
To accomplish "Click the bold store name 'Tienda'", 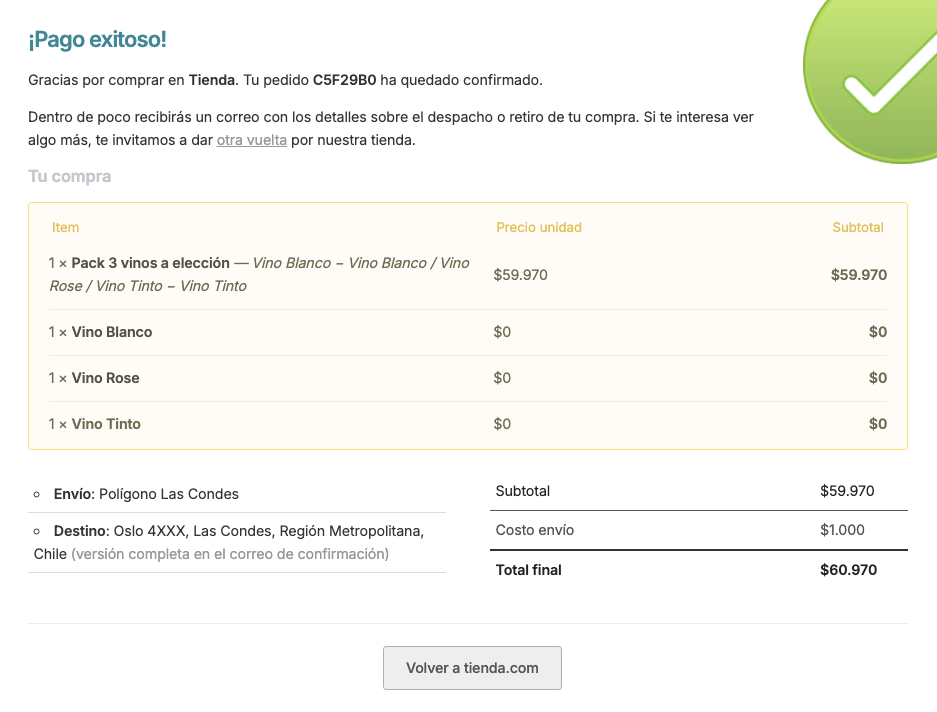I will [x=212, y=80].
